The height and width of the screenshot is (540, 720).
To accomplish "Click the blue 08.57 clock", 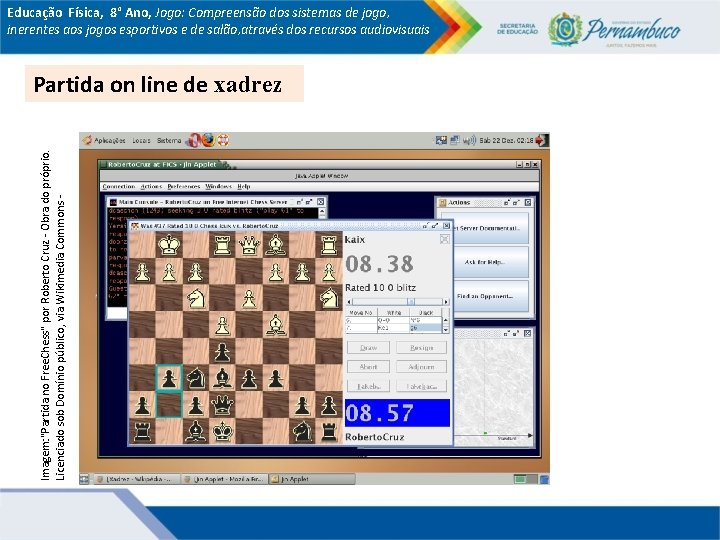I will pos(397,413).
